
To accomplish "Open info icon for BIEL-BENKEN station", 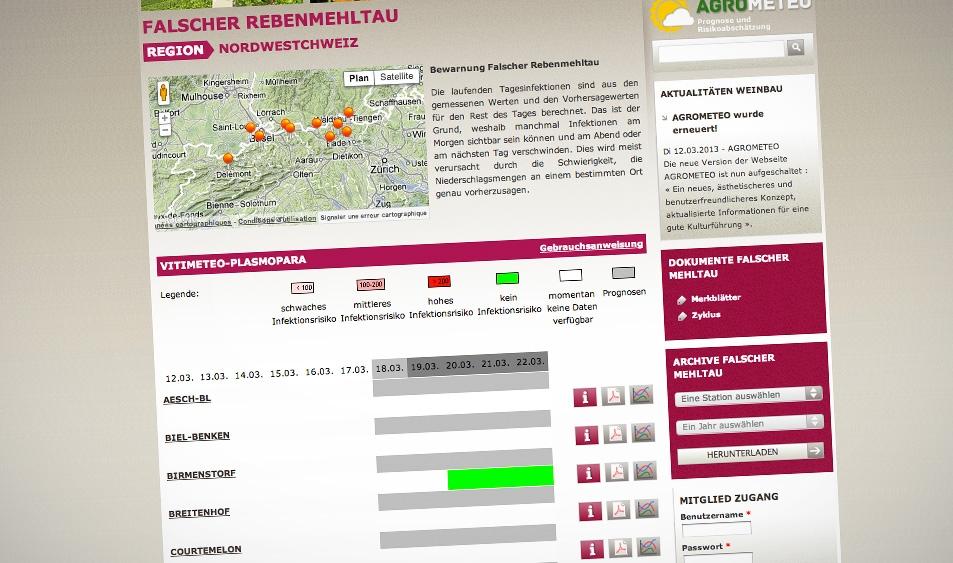I will click(x=587, y=435).
